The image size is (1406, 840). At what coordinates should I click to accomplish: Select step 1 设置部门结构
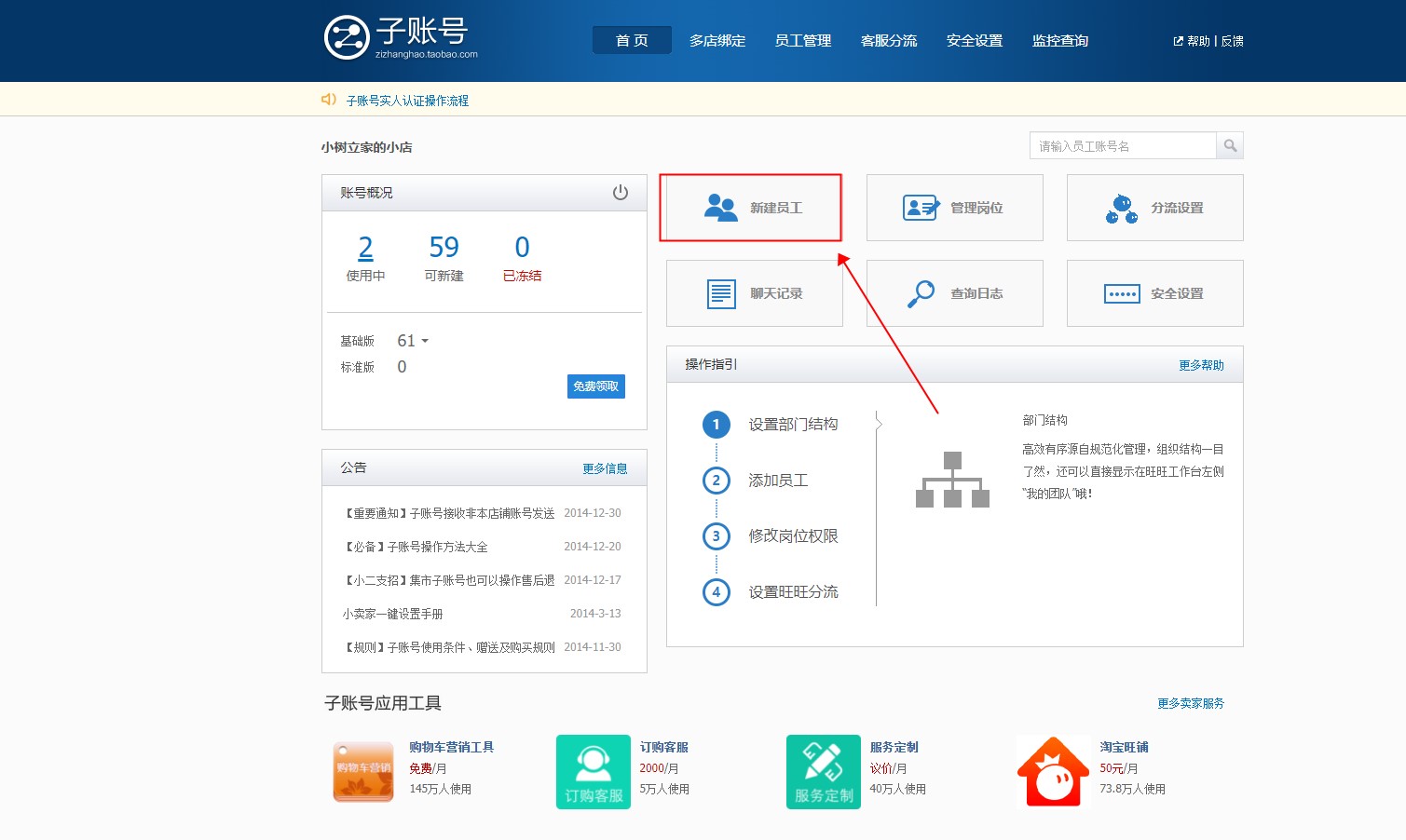coord(716,425)
